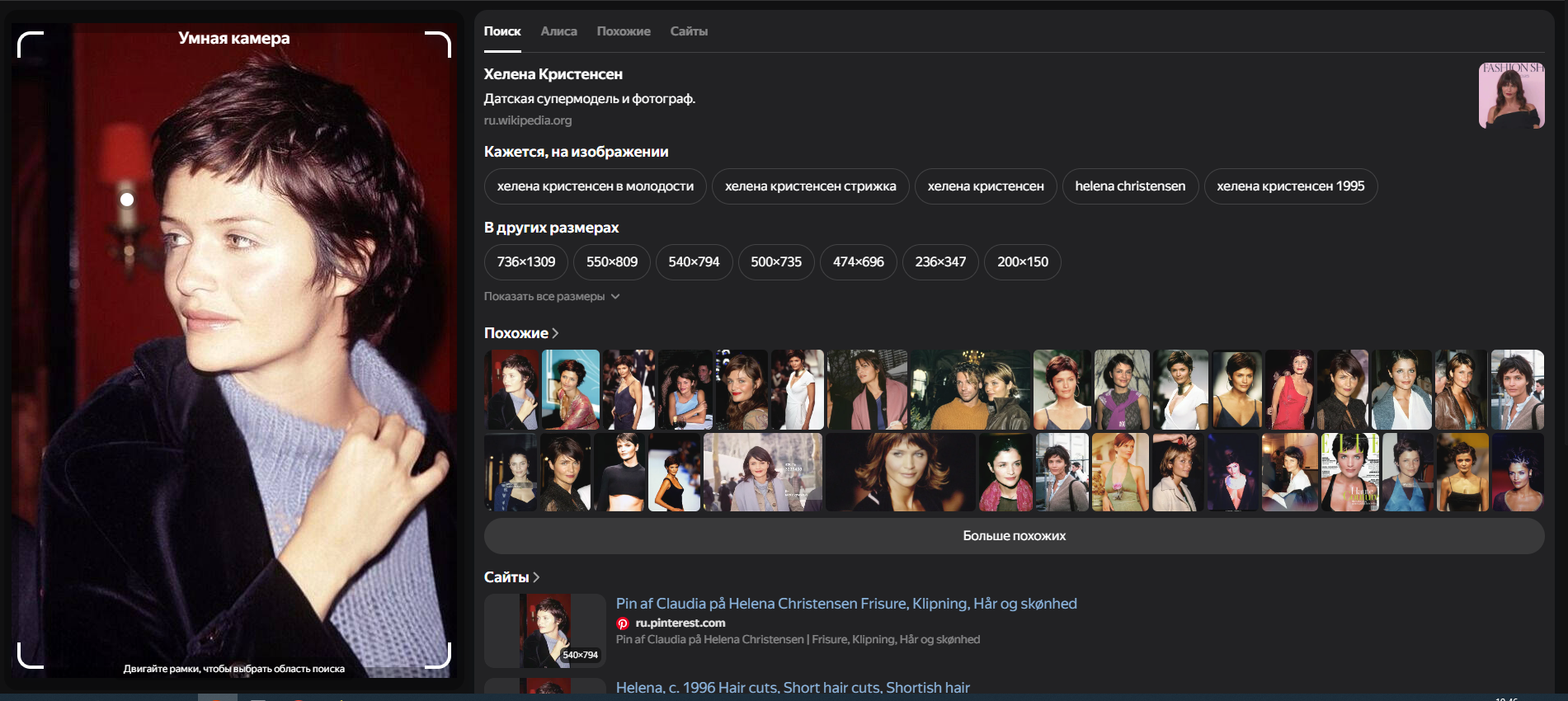The width and height of the screenshot is (1568, 701).
Task: Select the хелена кристенсен стрижка chip
Action: click(x=811, y=186)
